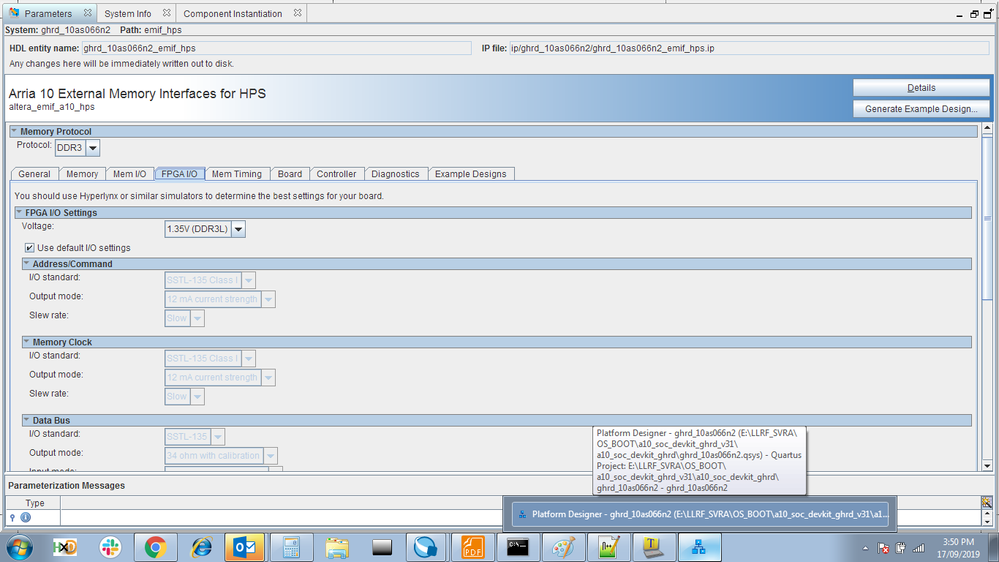Select the System Info panel tab
The height and width of the screenshot is (562, 999).
point(128,13)
